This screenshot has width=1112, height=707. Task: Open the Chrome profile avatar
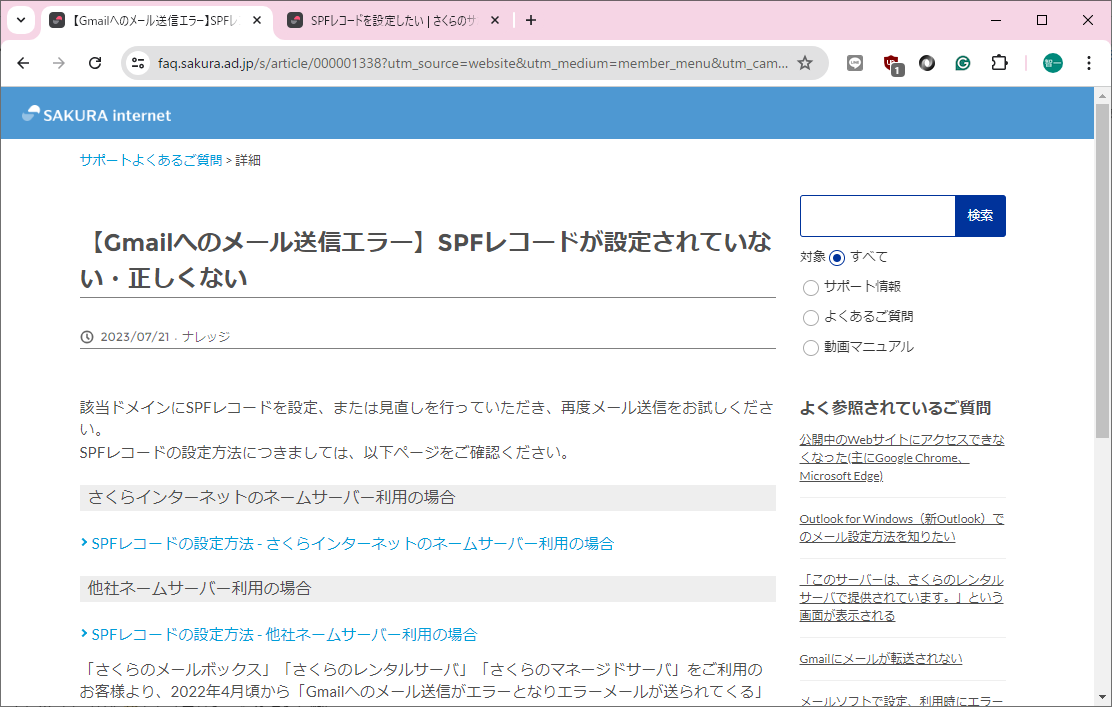tap(1052, 63)
